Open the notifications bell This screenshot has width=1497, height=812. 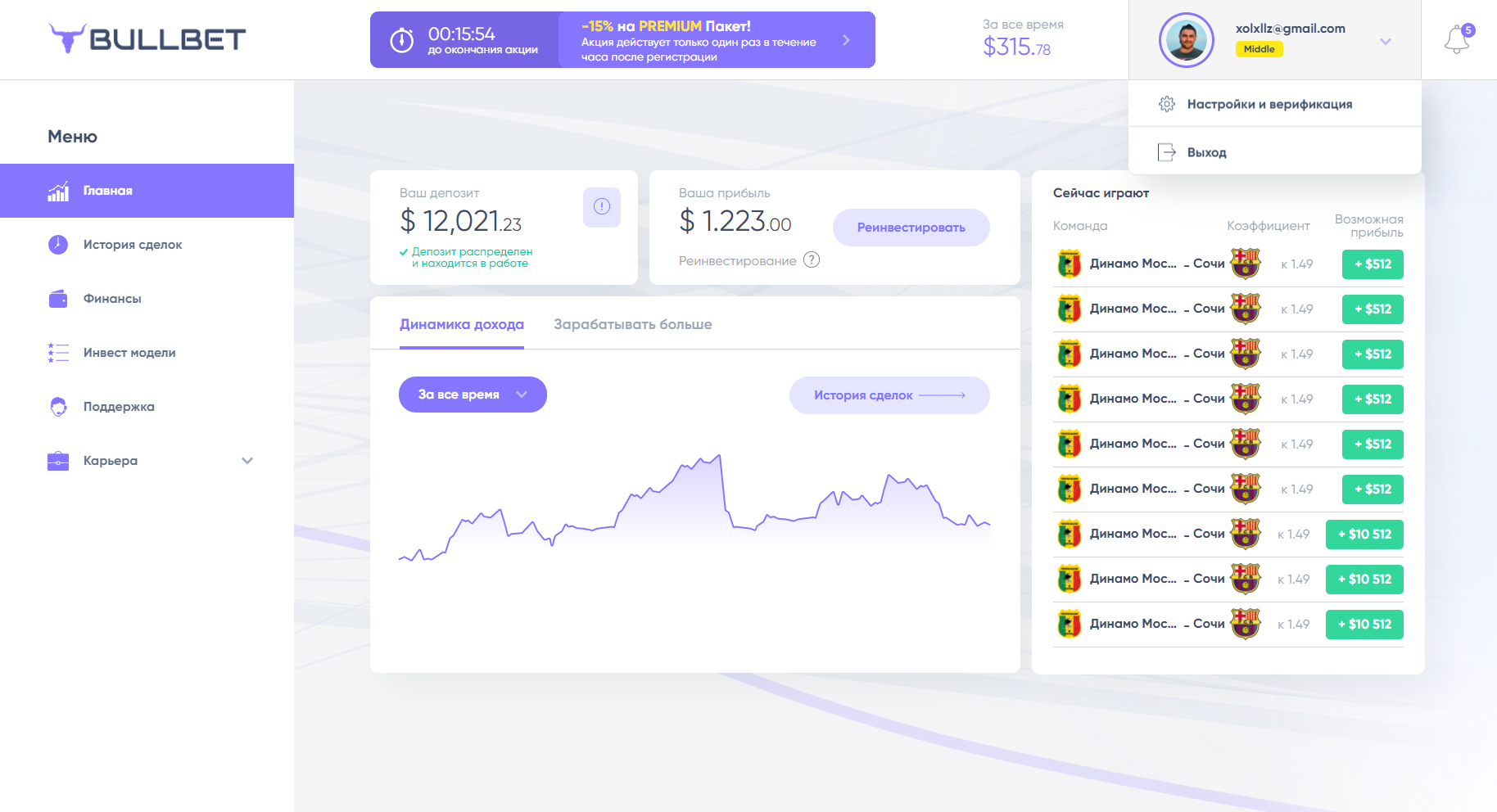(1457, 39)
